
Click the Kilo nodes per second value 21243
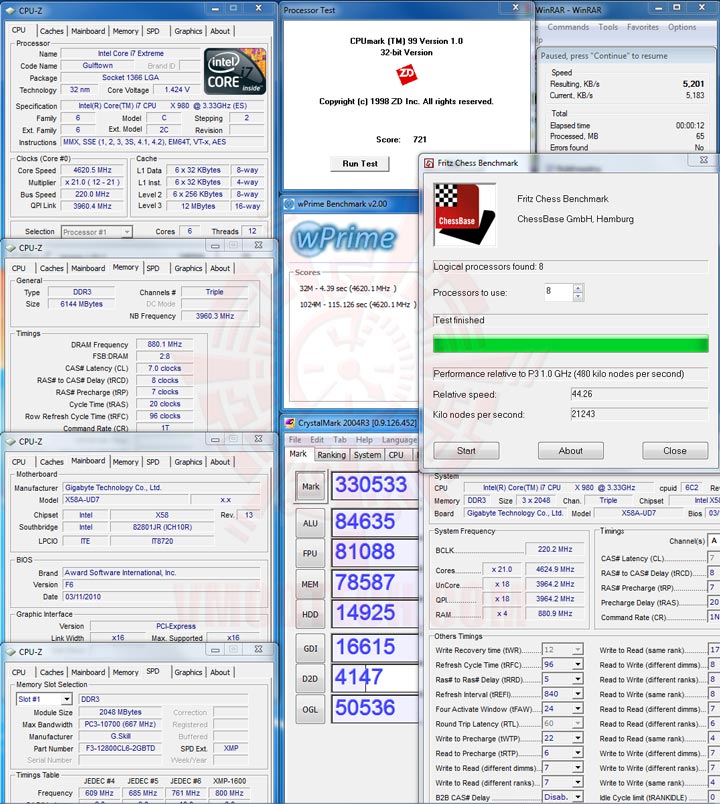point(639,414)
